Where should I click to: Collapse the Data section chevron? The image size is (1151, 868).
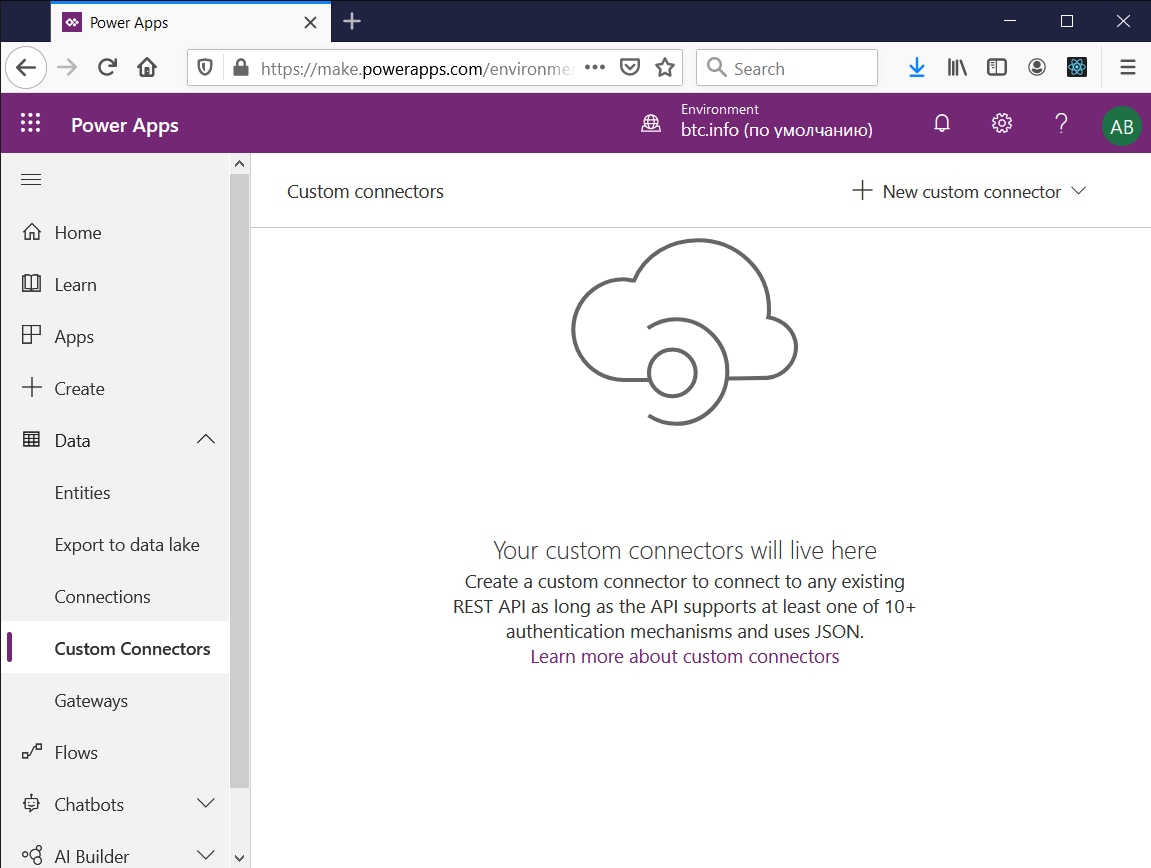click(206, 439)
